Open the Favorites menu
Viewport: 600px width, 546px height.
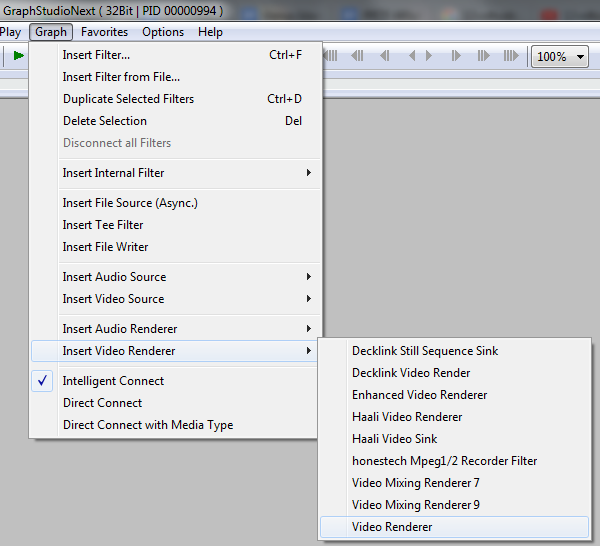pyautogui.click(x=105, y=32)
